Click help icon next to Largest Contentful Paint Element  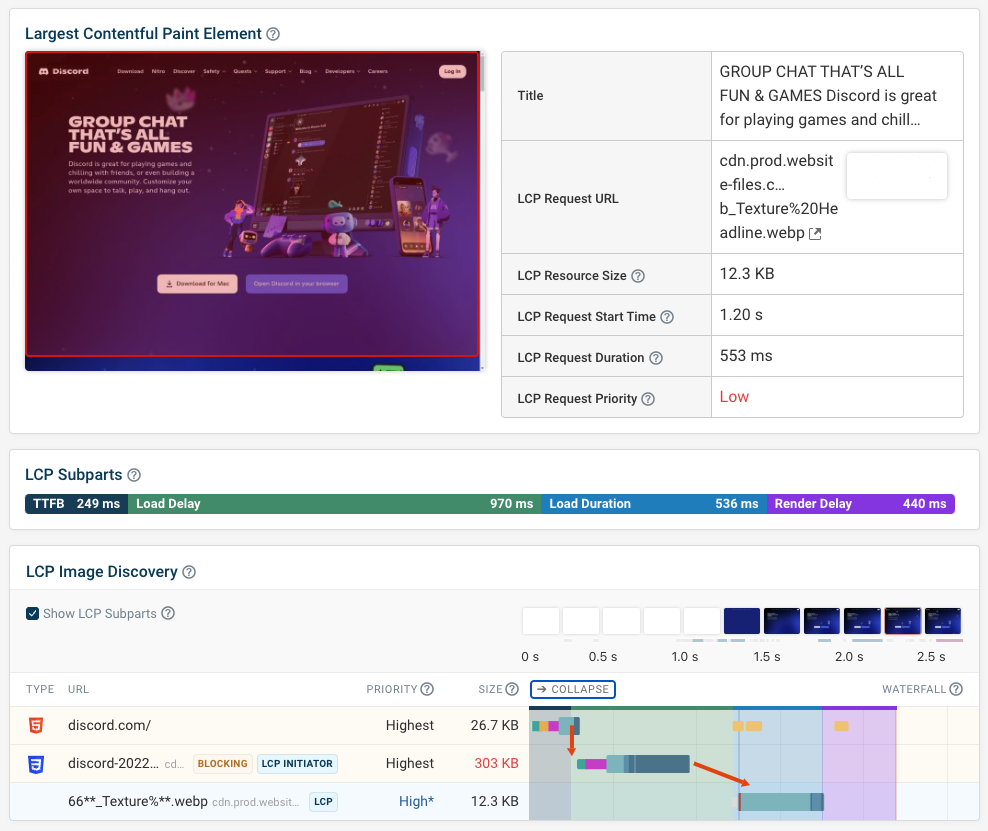pos(273,34)
